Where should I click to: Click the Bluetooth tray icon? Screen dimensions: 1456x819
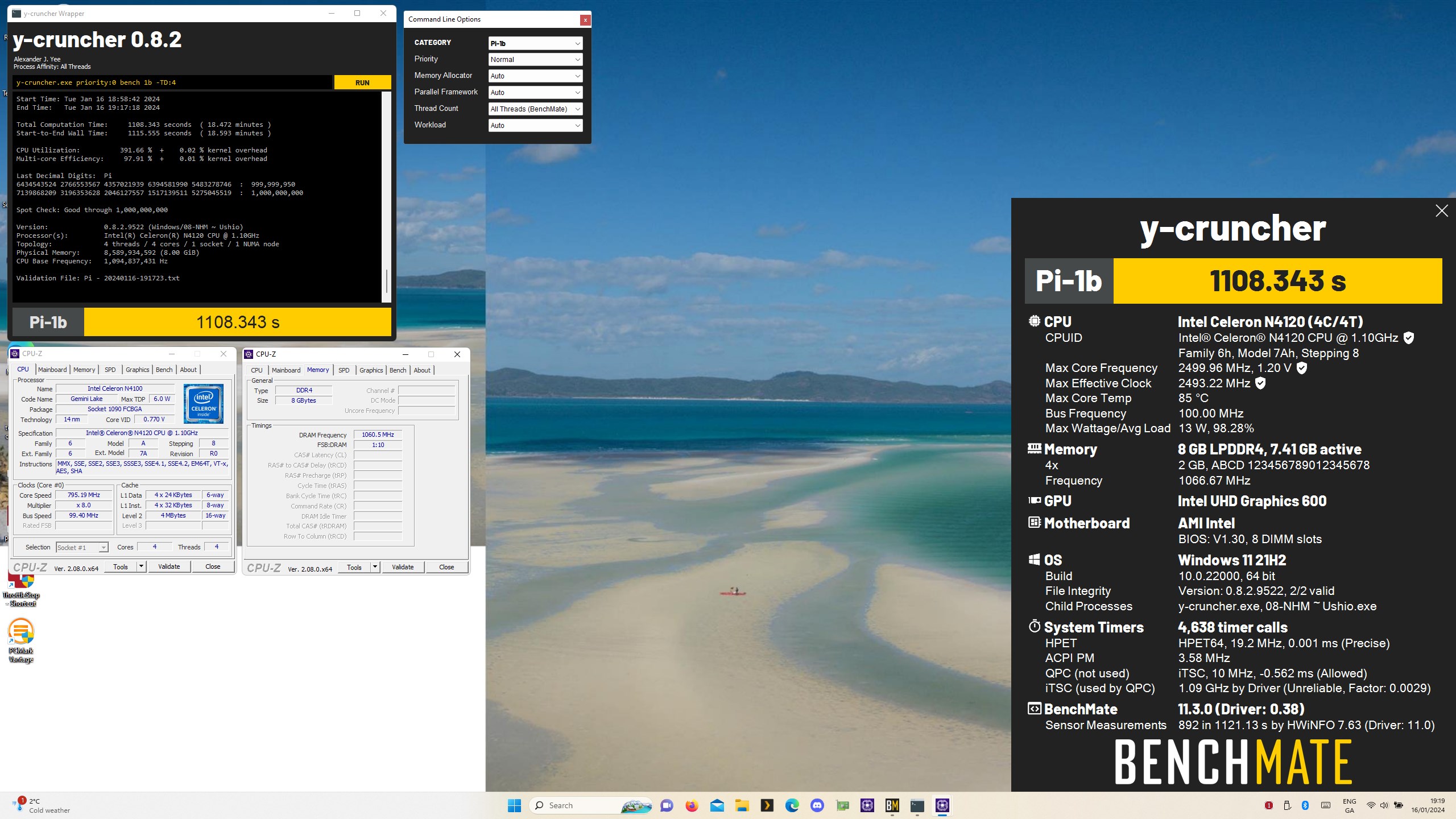[x=1305, y=805]
